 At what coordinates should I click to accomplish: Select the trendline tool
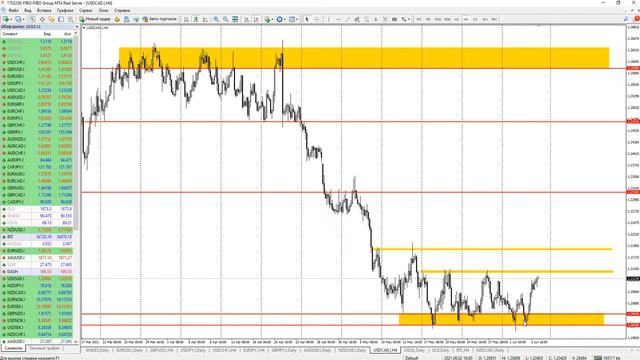pos(348,19)
